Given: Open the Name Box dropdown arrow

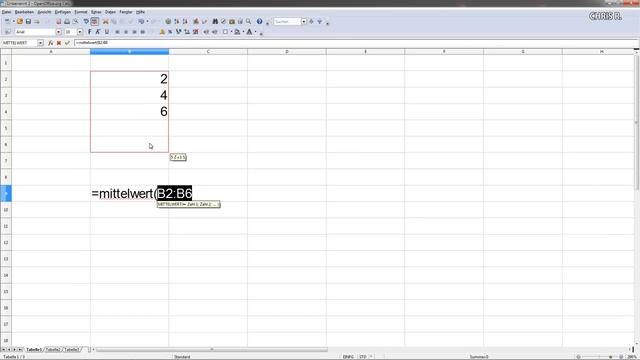Looking at the screenshot, I should click(x=40, y=43).
